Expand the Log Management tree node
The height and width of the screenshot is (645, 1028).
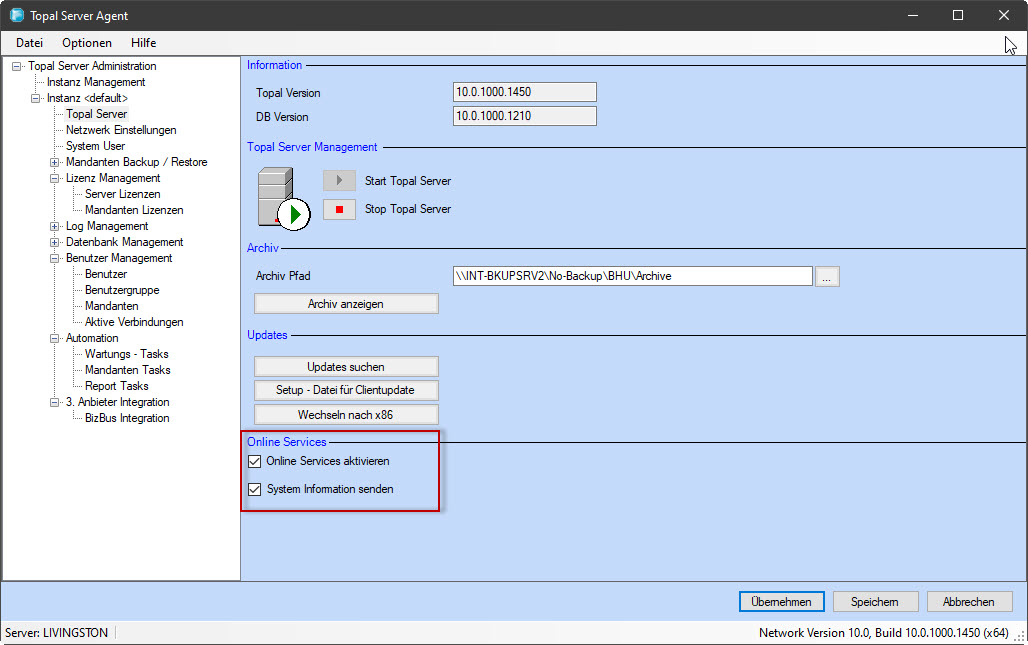pos(55,226)
